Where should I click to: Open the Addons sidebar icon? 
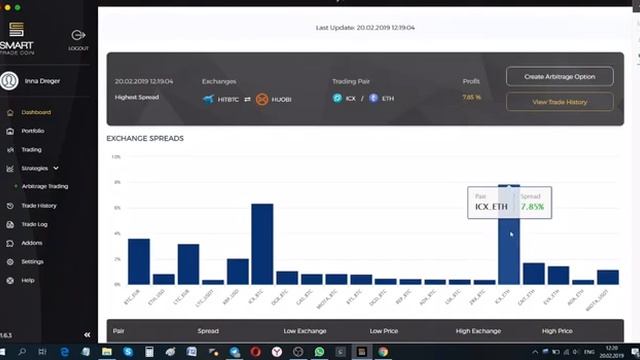[10, 243]
